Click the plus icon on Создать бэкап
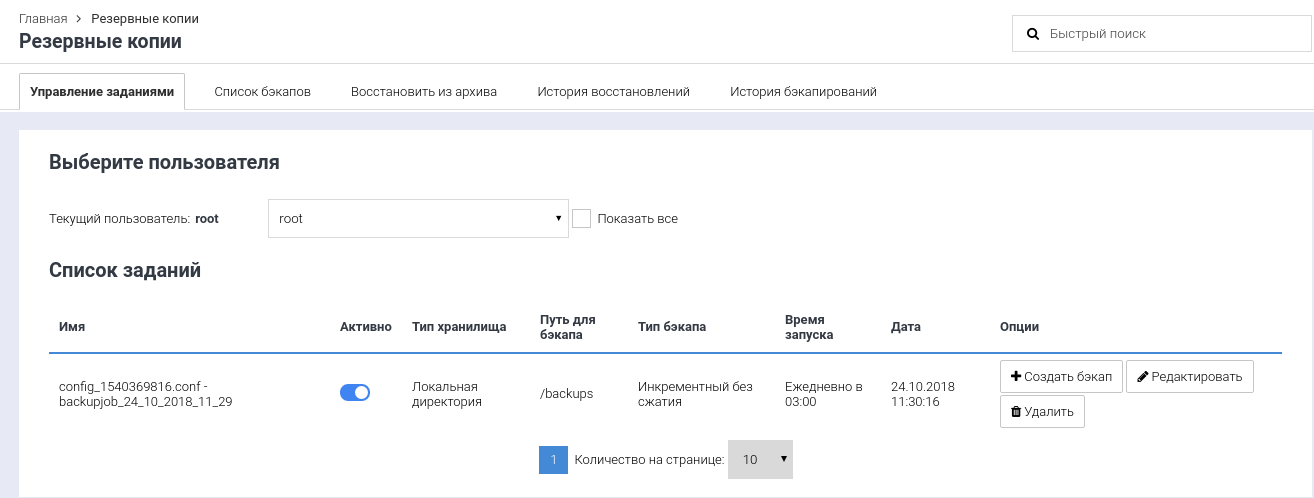This screenshot has height=498, width=1314. 1016,377
